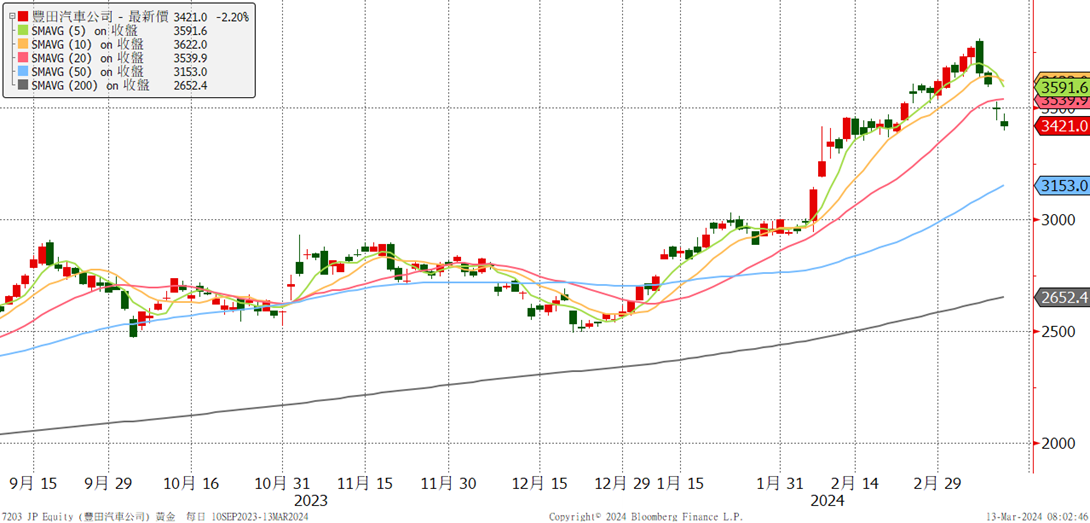1090x523 pixels.
Task: Click the 13-Mar-2024 08:02:46 timestamp
Action: [x=1036, y=517]
